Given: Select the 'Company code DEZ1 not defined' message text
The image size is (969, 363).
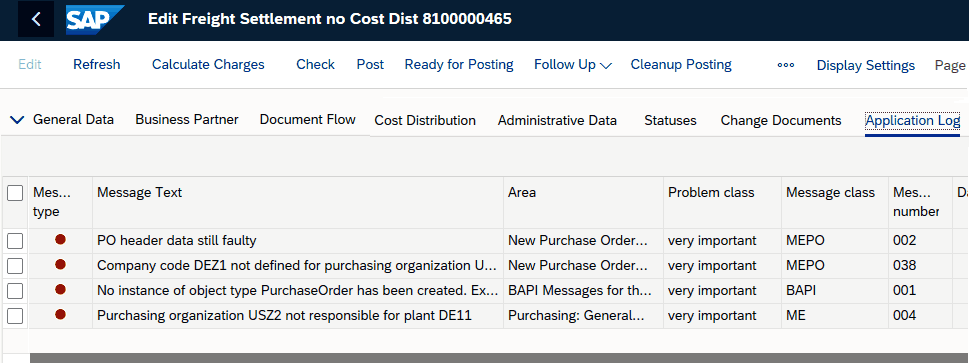Looking at the screenshot, I should click(x=297, y=266).
